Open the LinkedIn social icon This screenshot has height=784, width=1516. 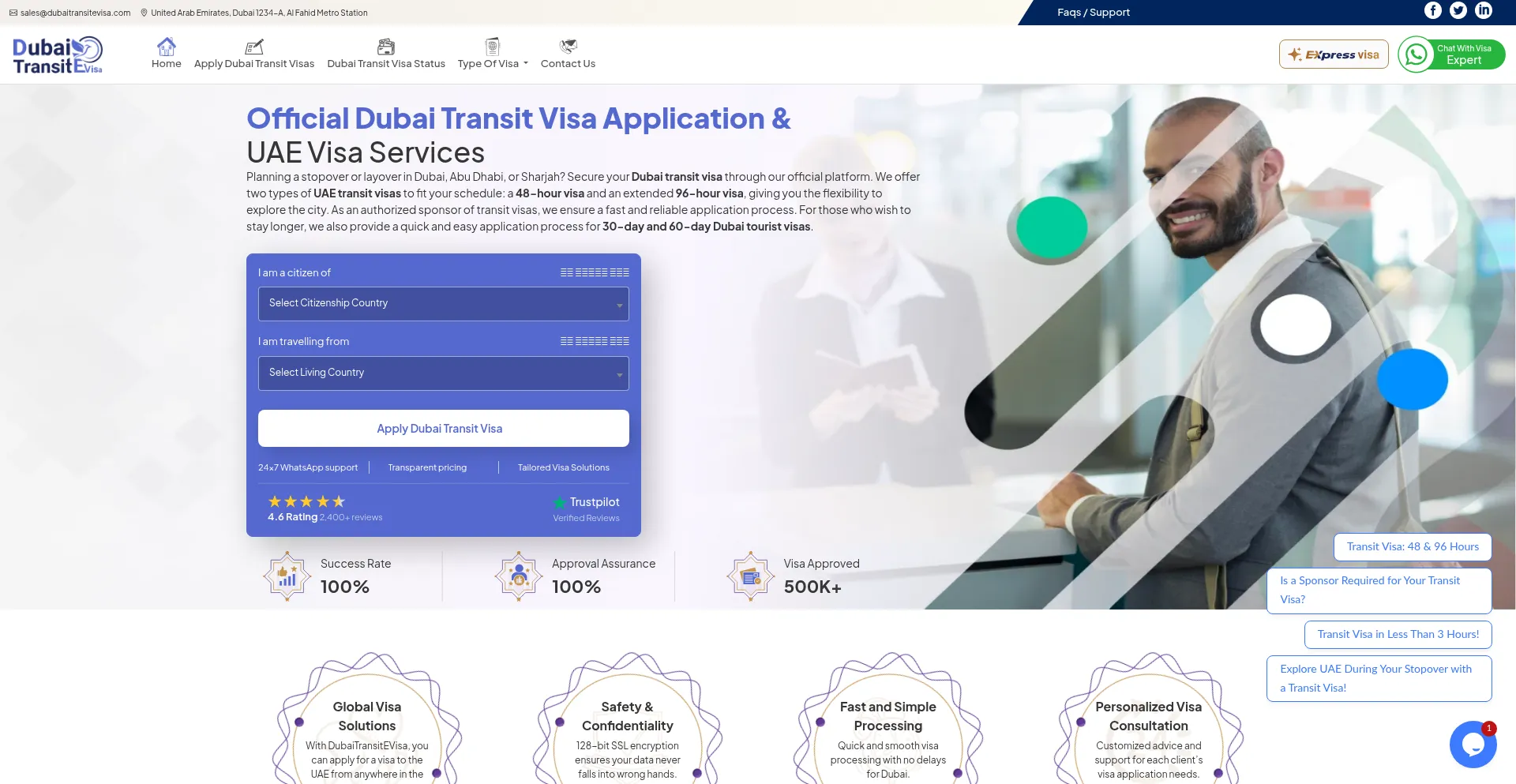coord(1484,10)
